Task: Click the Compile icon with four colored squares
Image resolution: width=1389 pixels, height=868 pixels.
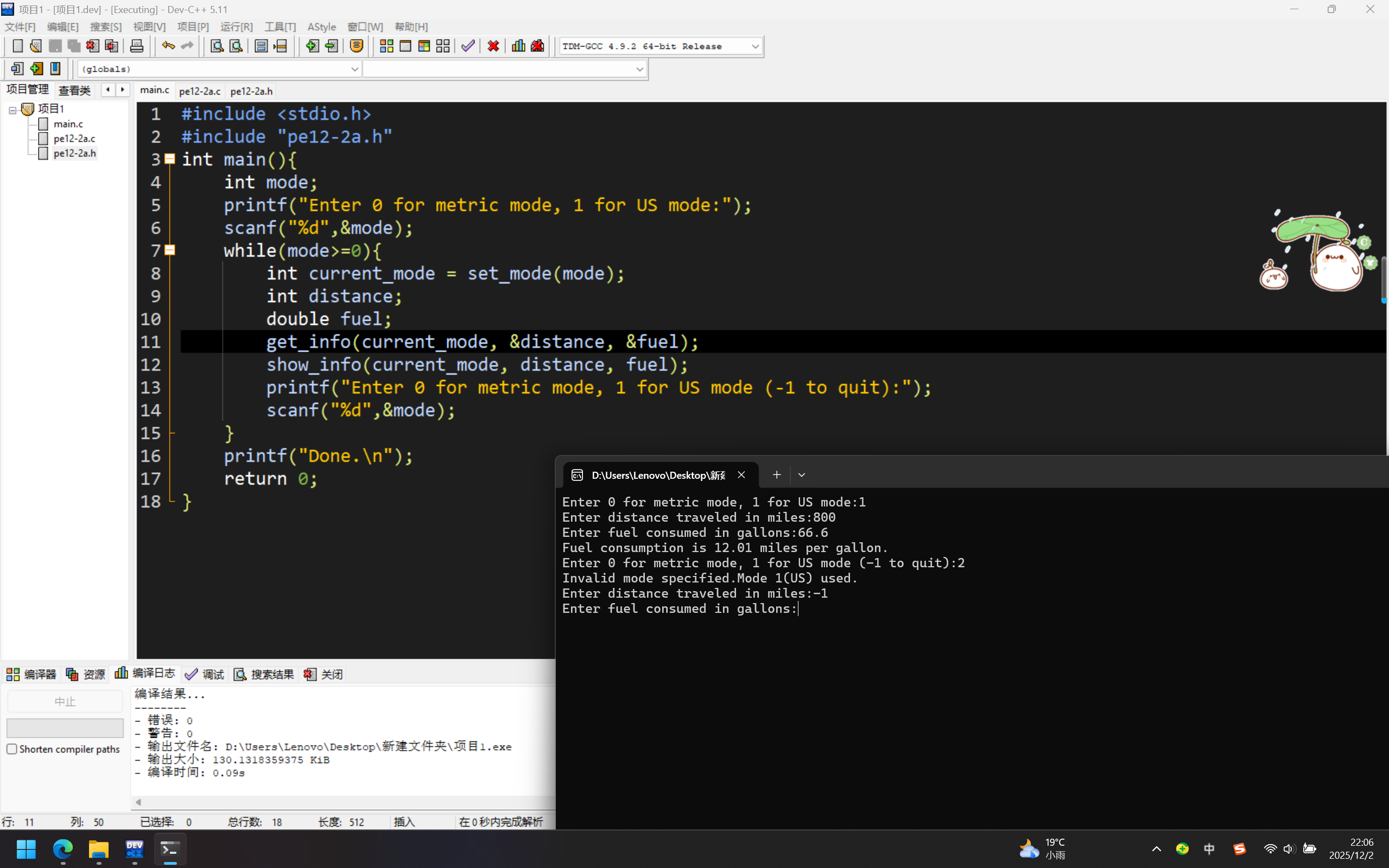Action: point(386,46)
